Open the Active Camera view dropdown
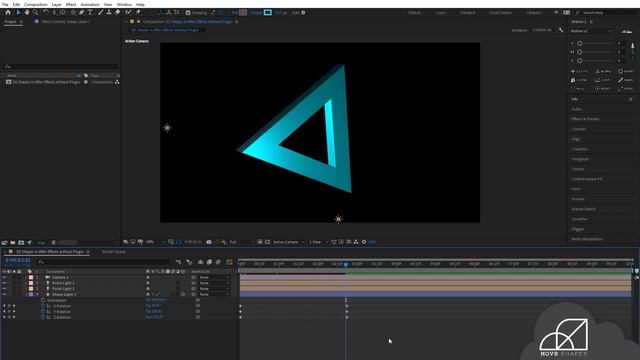The width and height of the screenshot is (640, 360). pyautogui.click(x=288, y=242)
